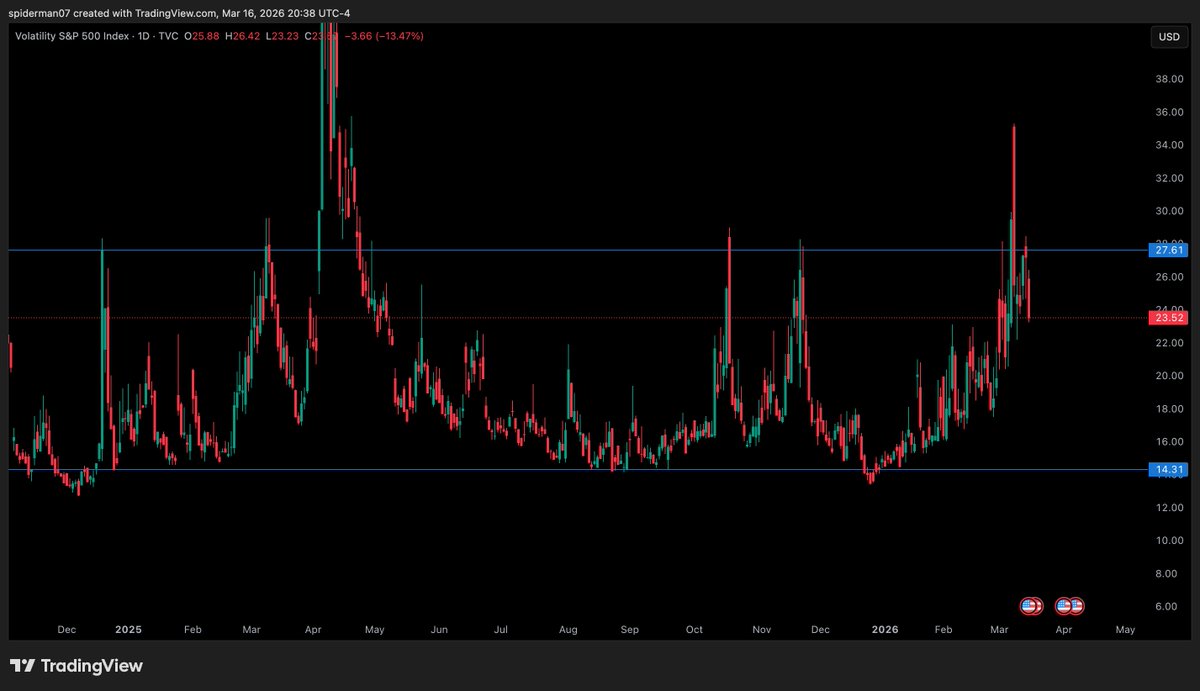Viewport: 1200px width, 691px height.
Task: Click the low value L23.23
Action: [x=283, y=37]
